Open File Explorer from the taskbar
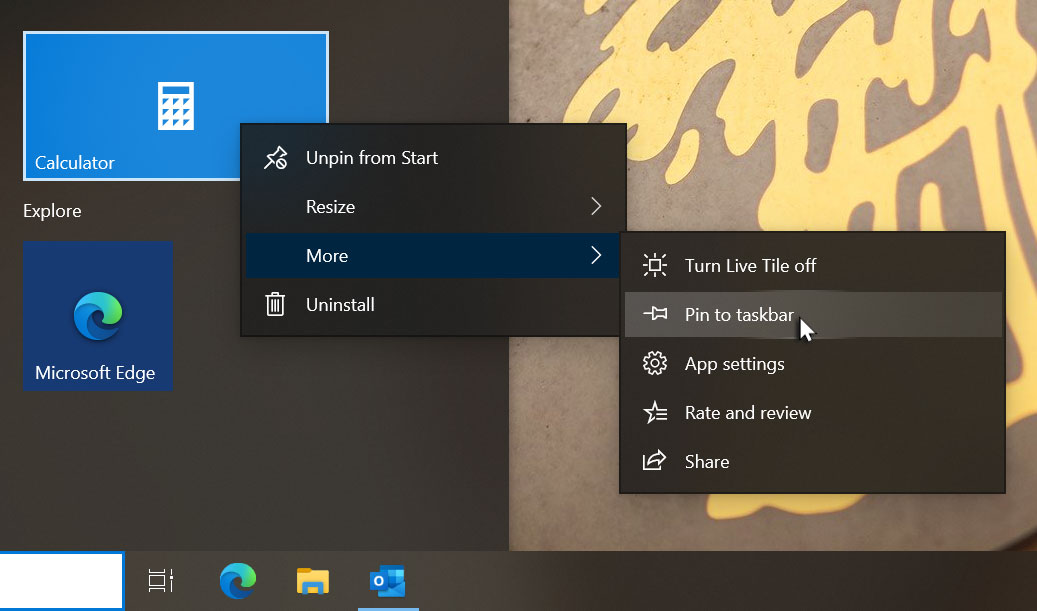The width and height of the screenshot is (1037, 611). point(312,580)
